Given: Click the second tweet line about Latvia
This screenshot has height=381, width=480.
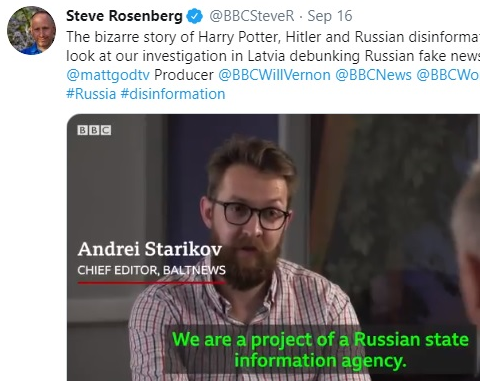Looking at the screenshot, I should [x=273, y=56].
